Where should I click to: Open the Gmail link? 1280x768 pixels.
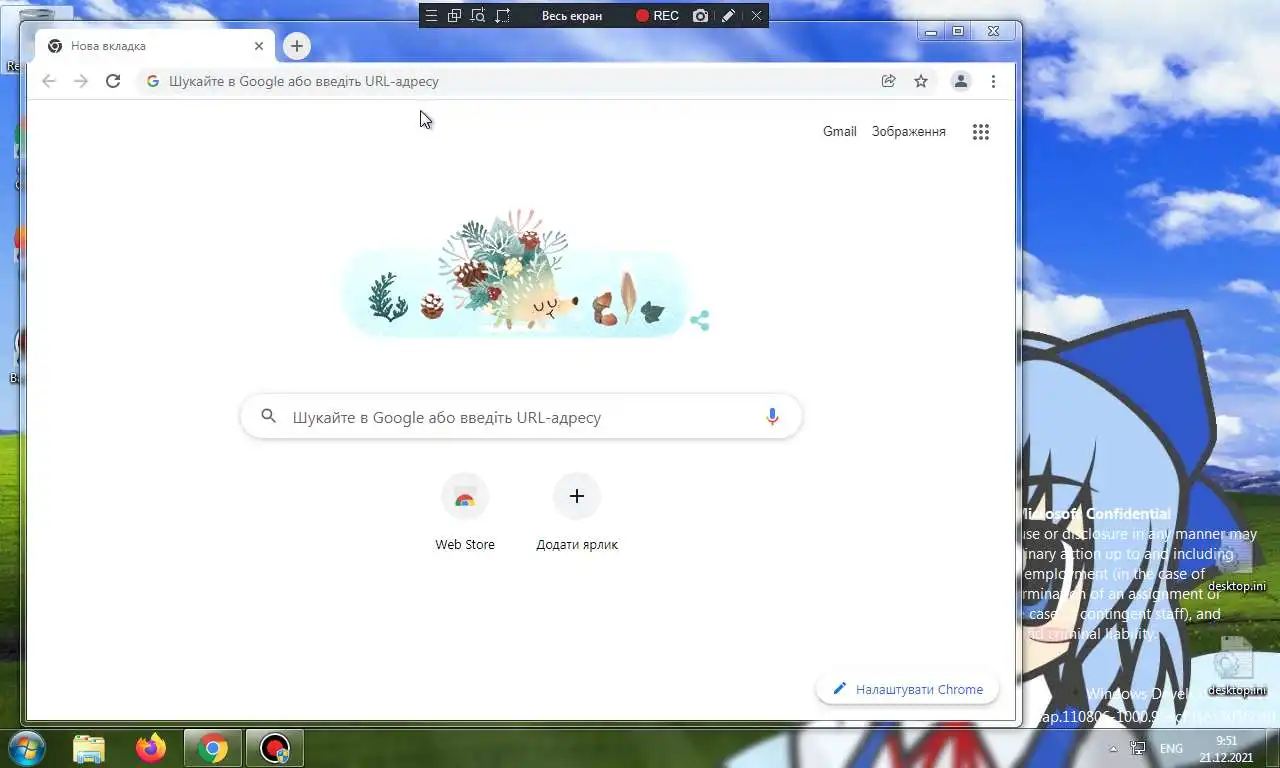(840, 131)
